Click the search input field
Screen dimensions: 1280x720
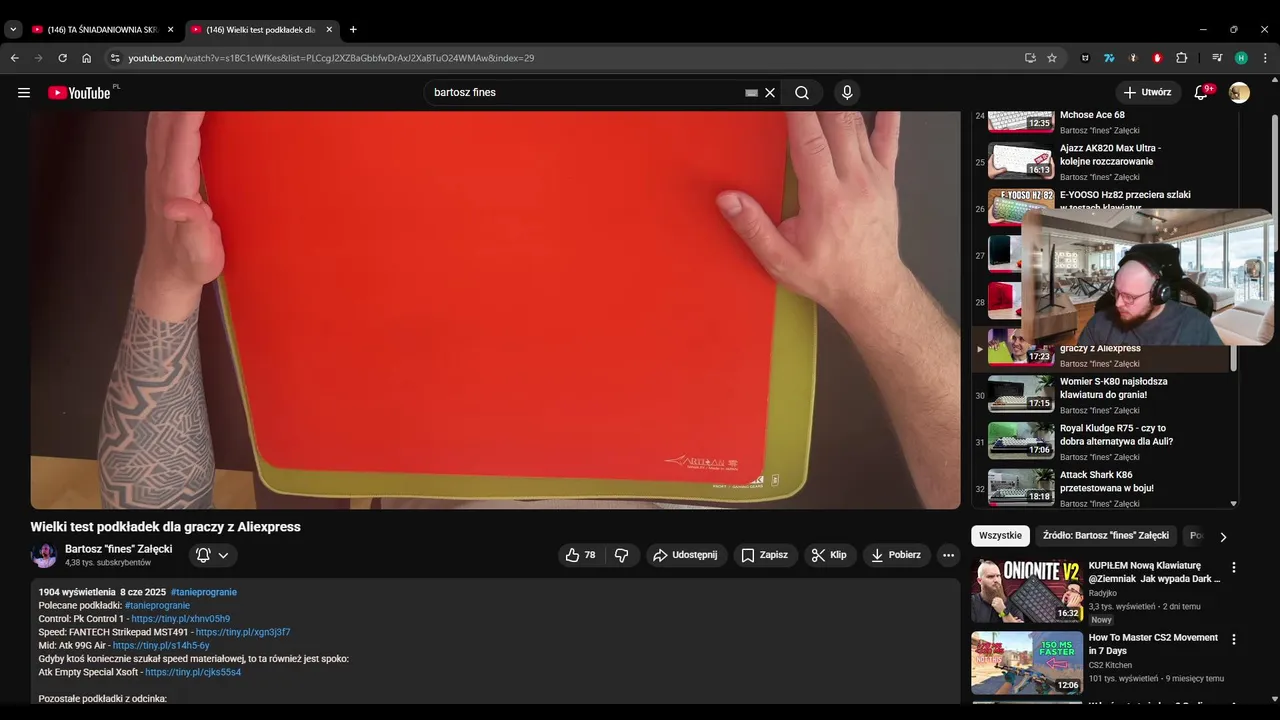585,93
